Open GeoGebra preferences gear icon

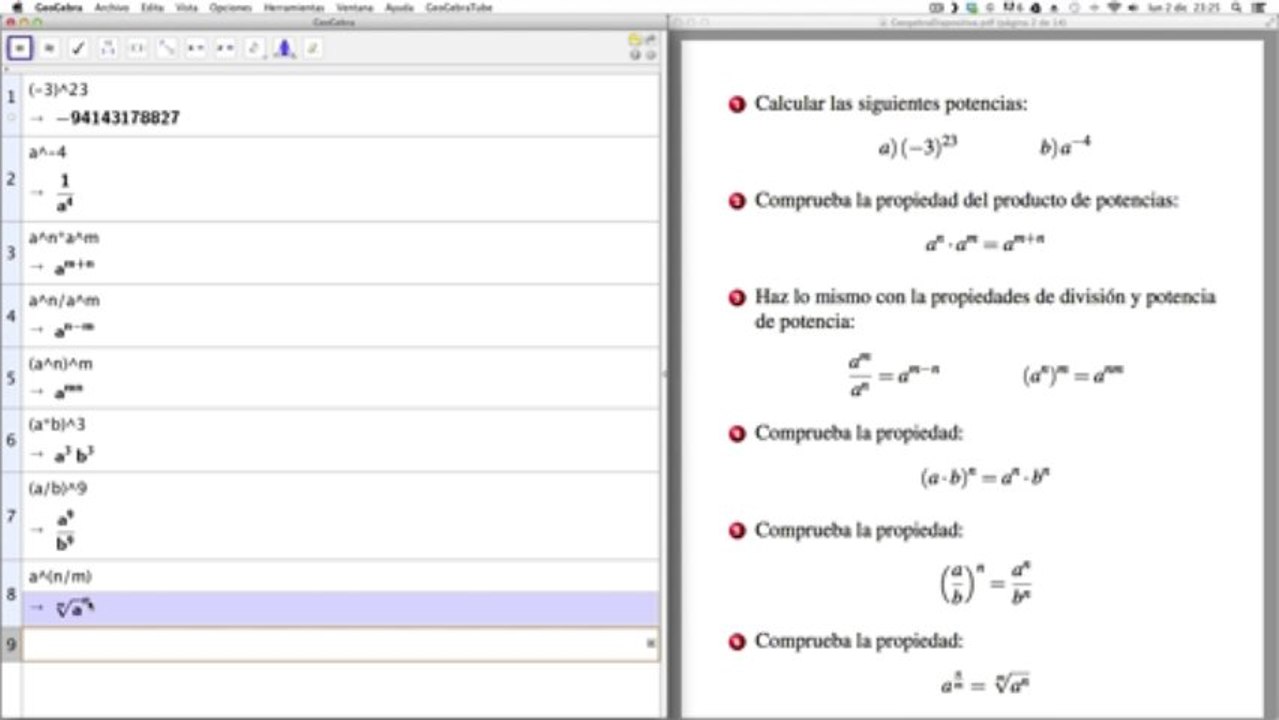tap(649, 54)
